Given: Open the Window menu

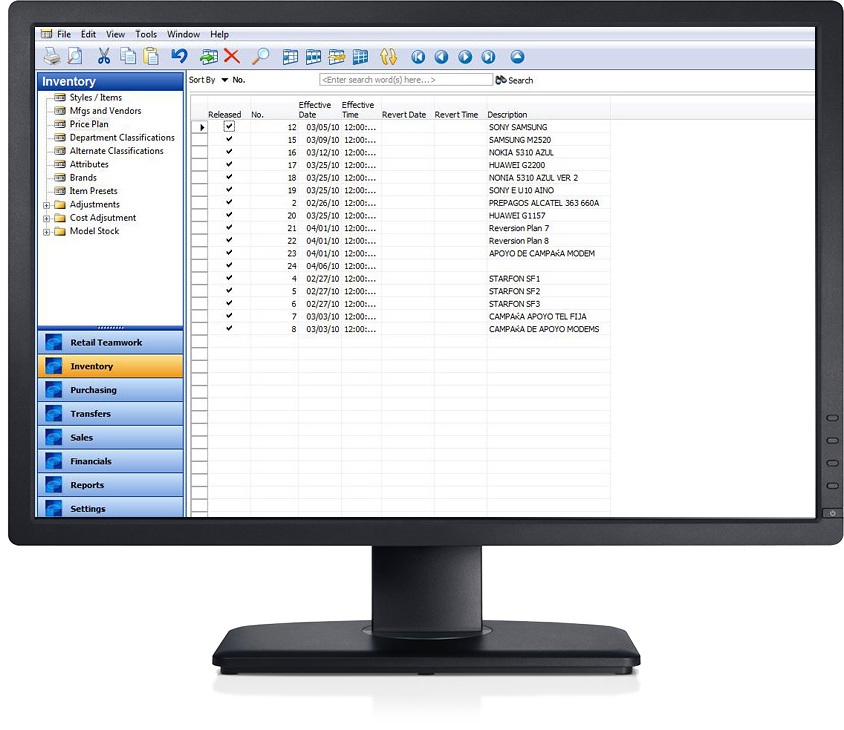Looking at the screenshot, I should tap(183, 34).
